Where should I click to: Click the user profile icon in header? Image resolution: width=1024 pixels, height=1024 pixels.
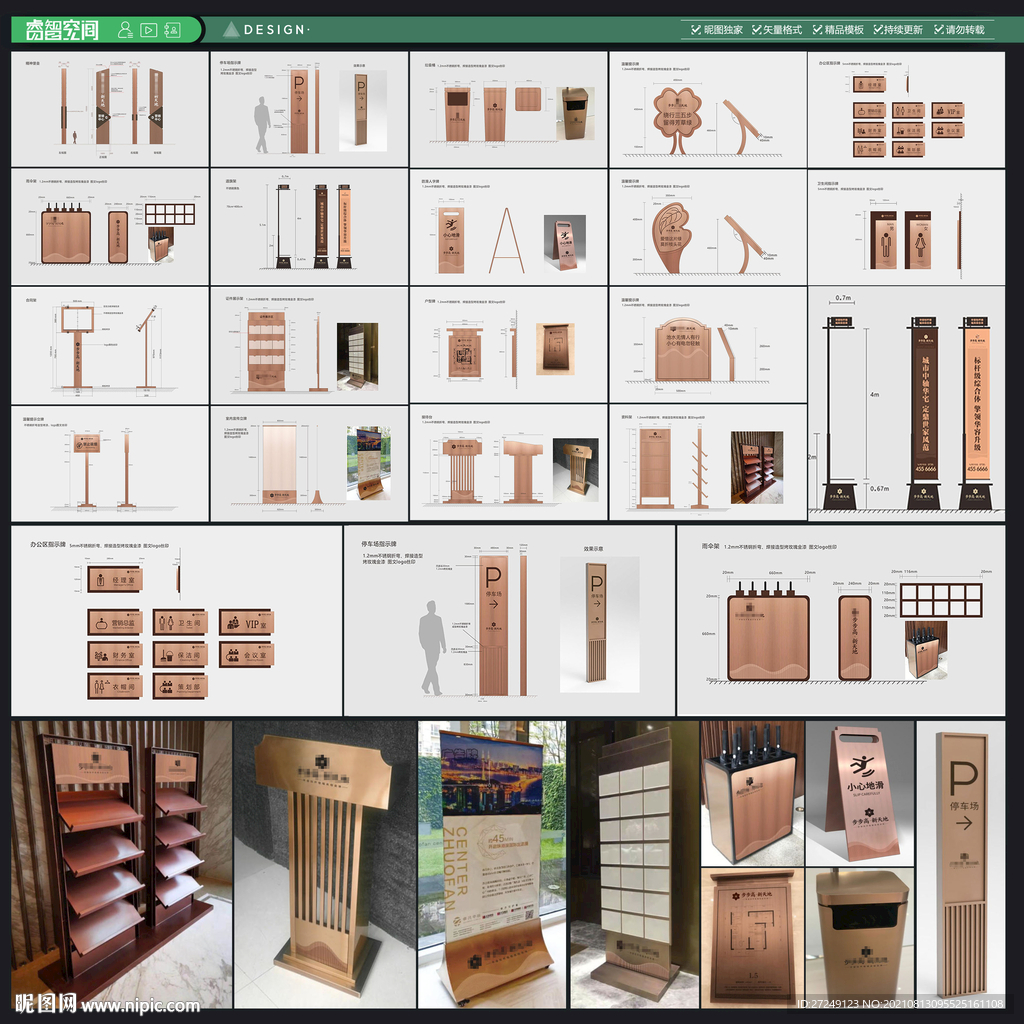point(125,29)
